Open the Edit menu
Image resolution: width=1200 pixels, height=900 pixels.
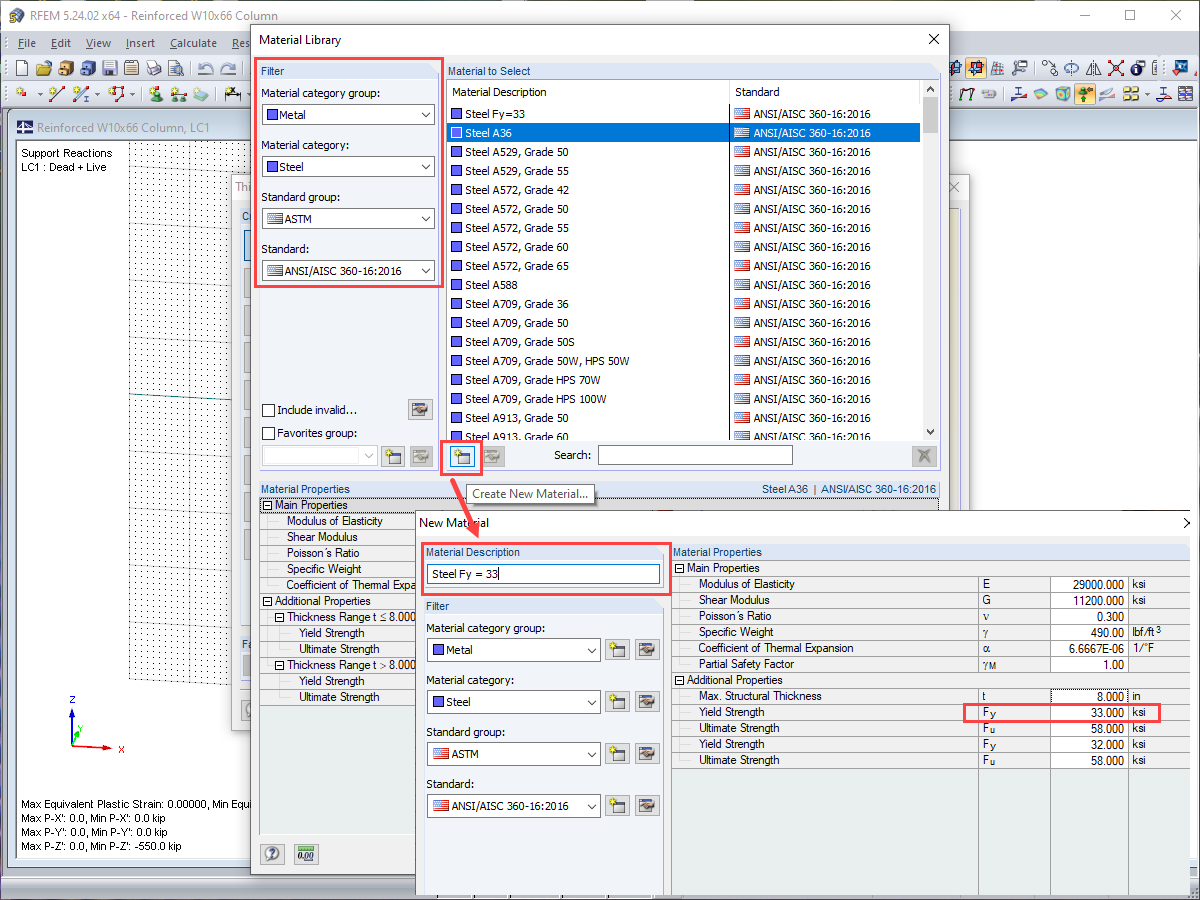61,43
